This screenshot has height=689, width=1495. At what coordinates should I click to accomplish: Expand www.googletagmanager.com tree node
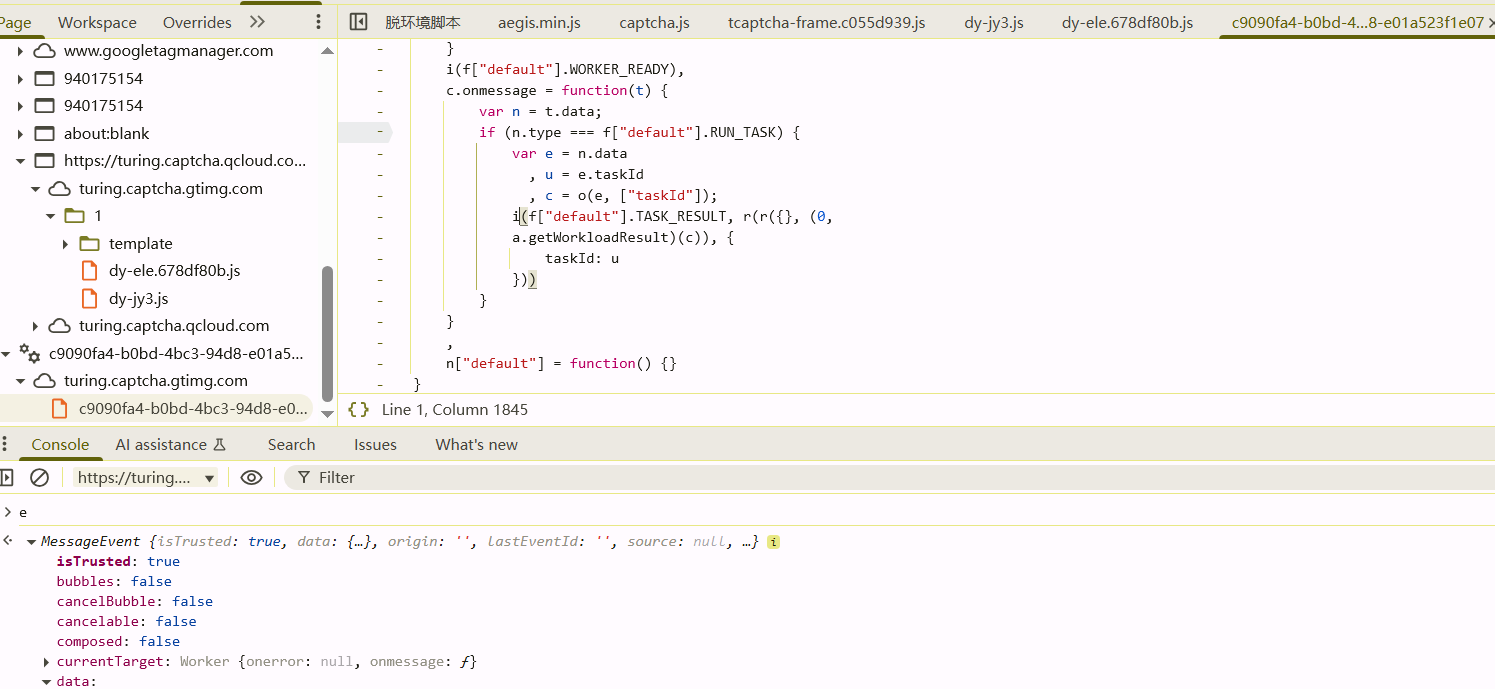point(20,51)
